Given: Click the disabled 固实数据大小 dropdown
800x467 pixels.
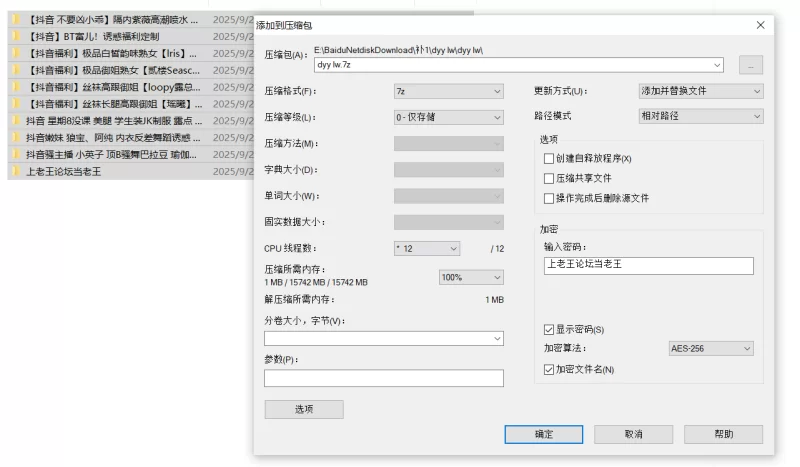Looking at the screenshot, I should click(x=448, y=222).
